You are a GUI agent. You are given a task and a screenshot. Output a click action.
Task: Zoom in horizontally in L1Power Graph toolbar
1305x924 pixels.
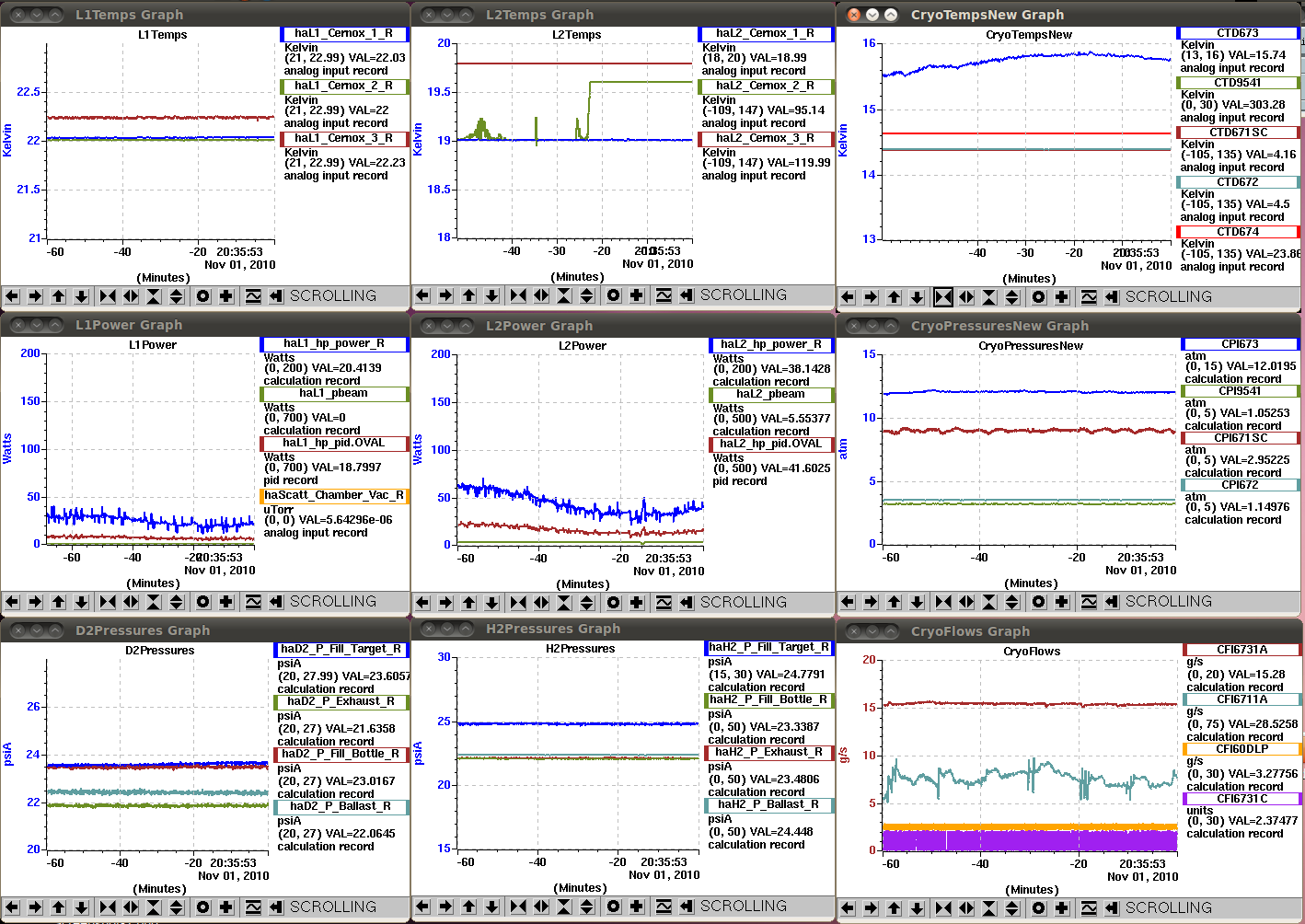point(108,602)
